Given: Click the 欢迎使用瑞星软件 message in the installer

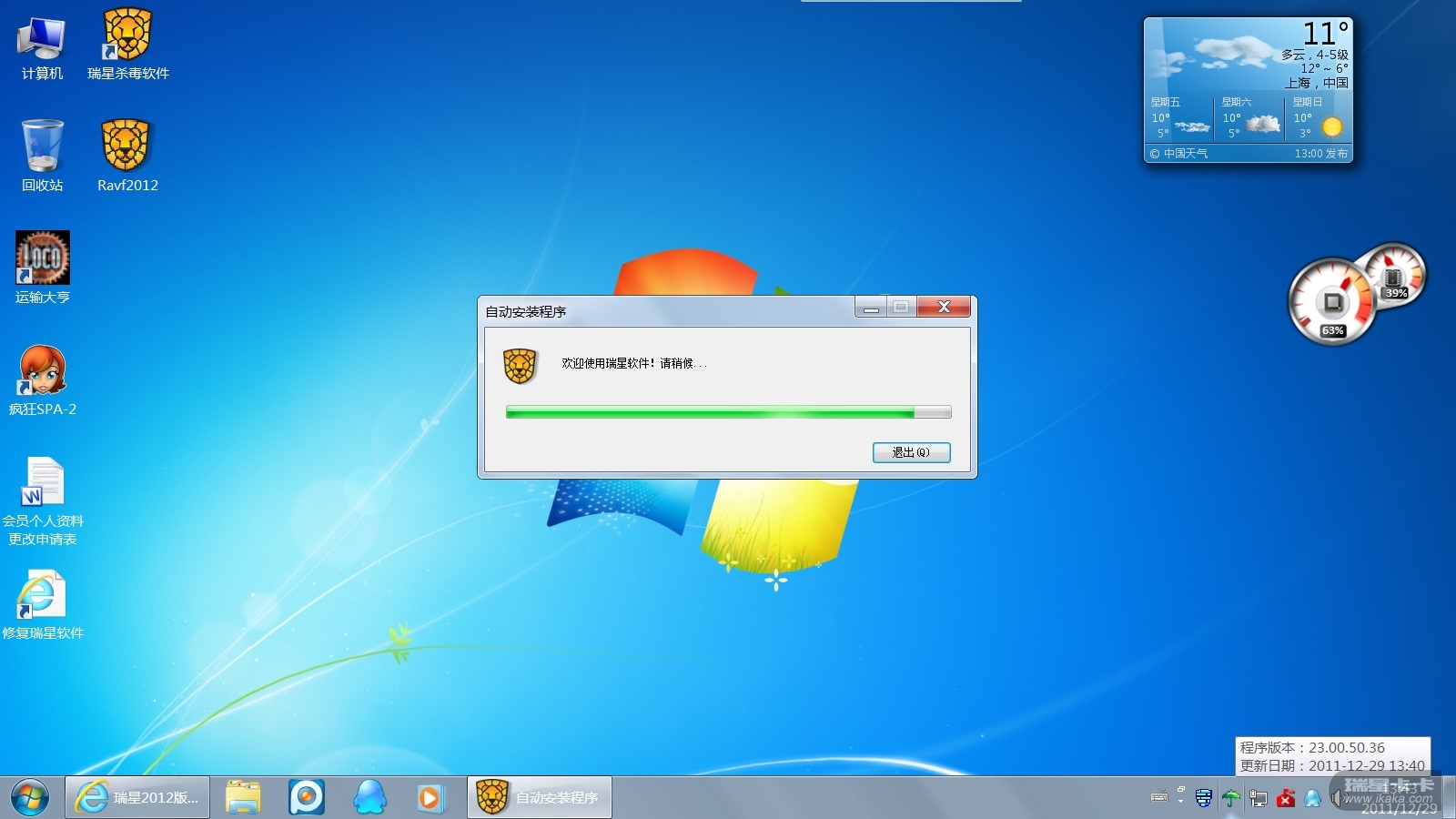Looking at the screenshot, I should [x=633, y=363].
